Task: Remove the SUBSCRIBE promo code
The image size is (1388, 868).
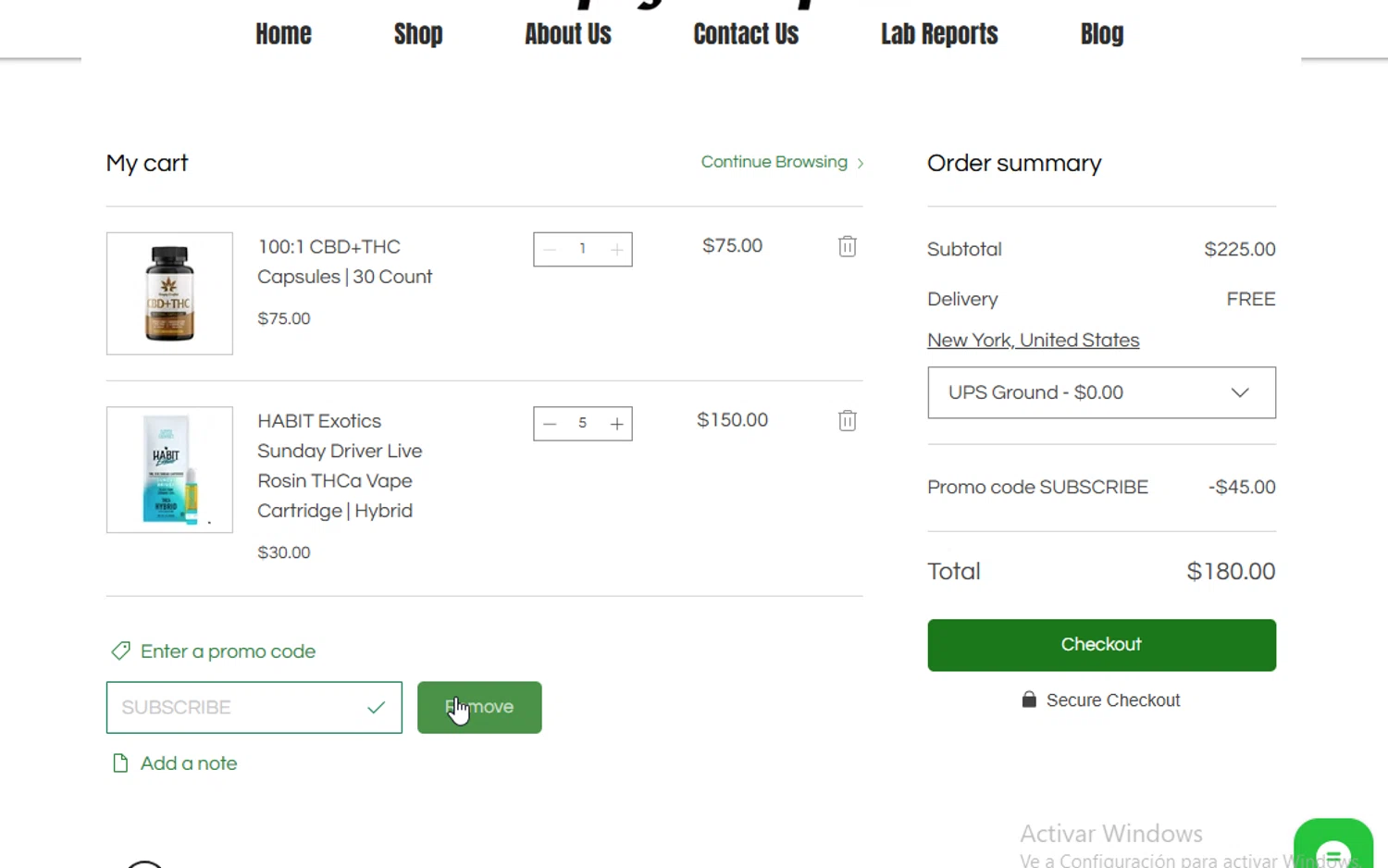Action: (479, 708)
